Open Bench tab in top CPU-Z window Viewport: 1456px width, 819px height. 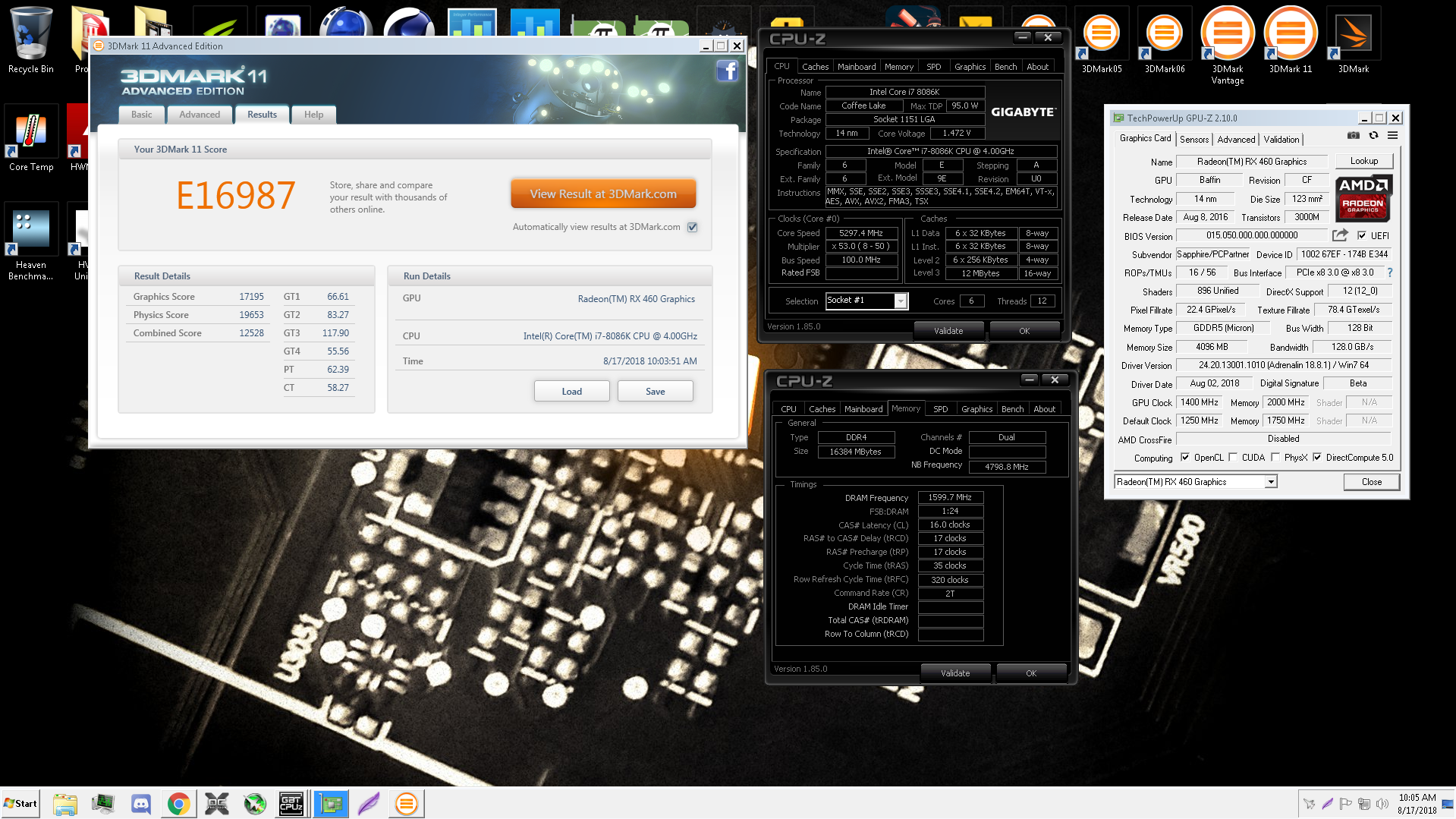pyautogui.click(x=1005, y=67)
